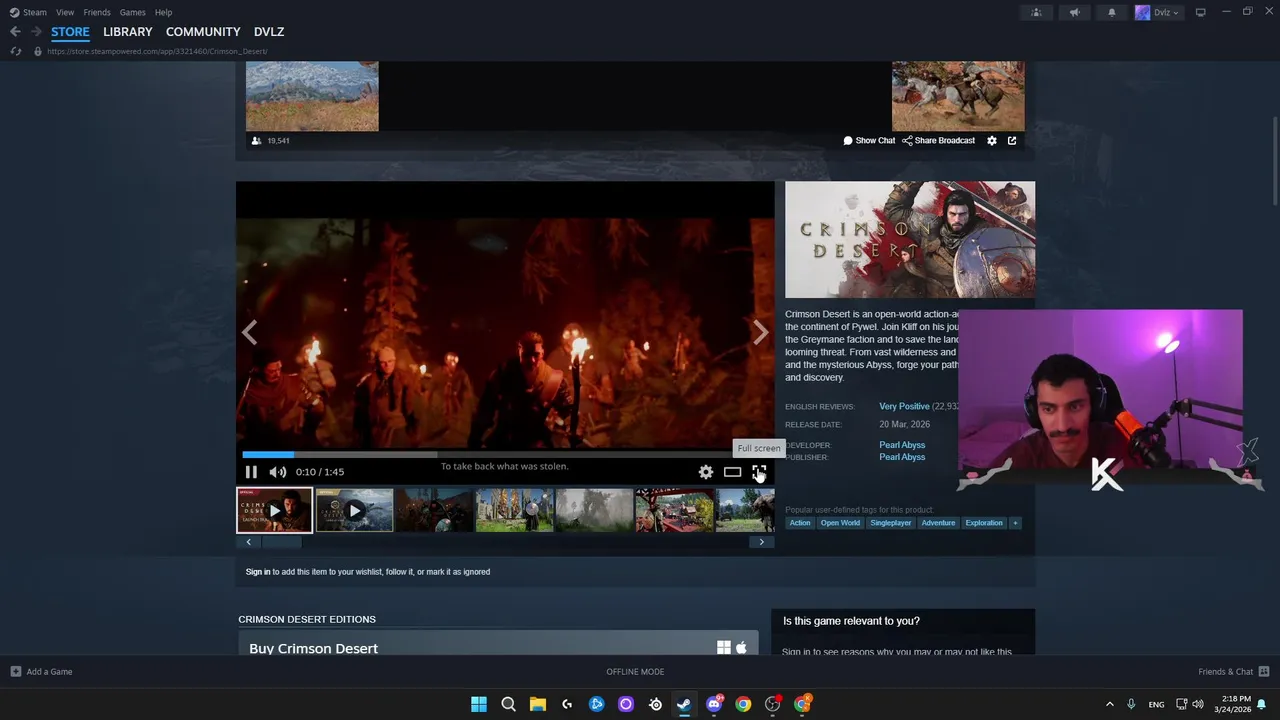Select the Action tag
The width and height of the screenshot is (1280, 720).
coord(800,523)
